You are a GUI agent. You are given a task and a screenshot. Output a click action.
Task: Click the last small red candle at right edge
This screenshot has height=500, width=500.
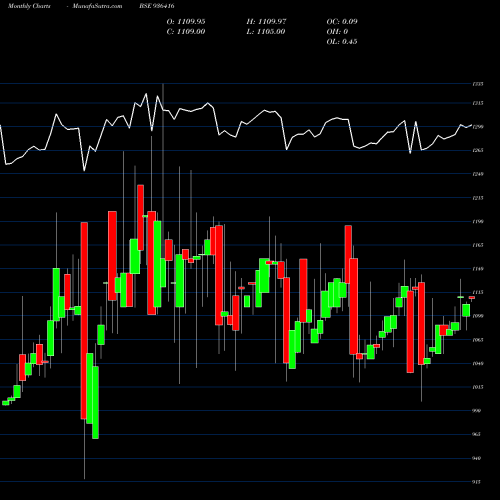point(472,298)
